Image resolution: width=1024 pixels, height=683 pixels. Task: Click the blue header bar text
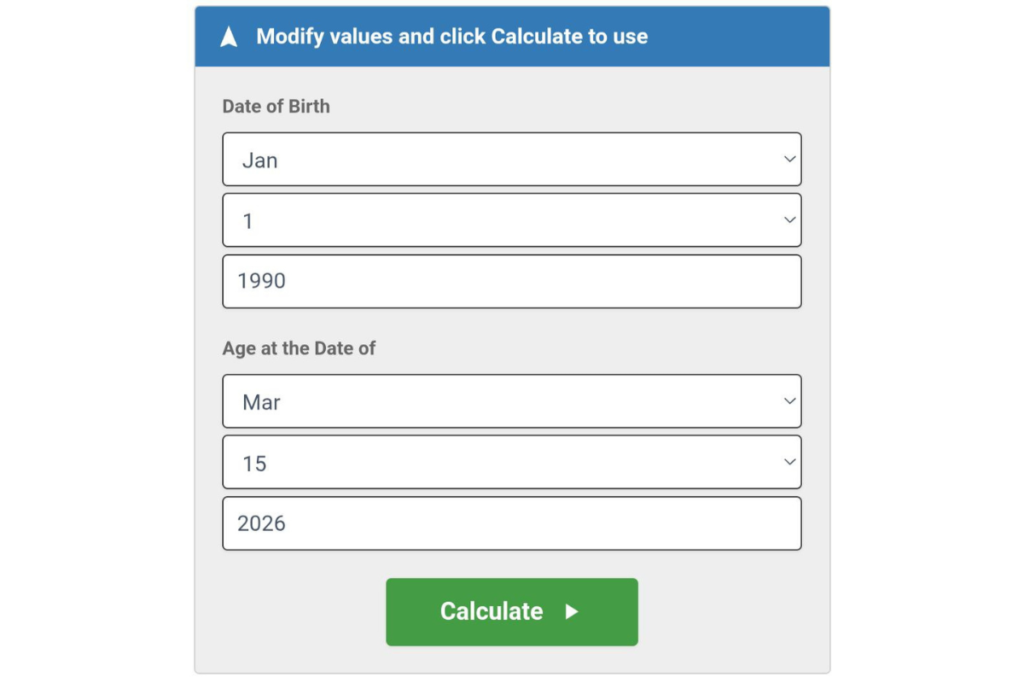(x=453, y=36)
